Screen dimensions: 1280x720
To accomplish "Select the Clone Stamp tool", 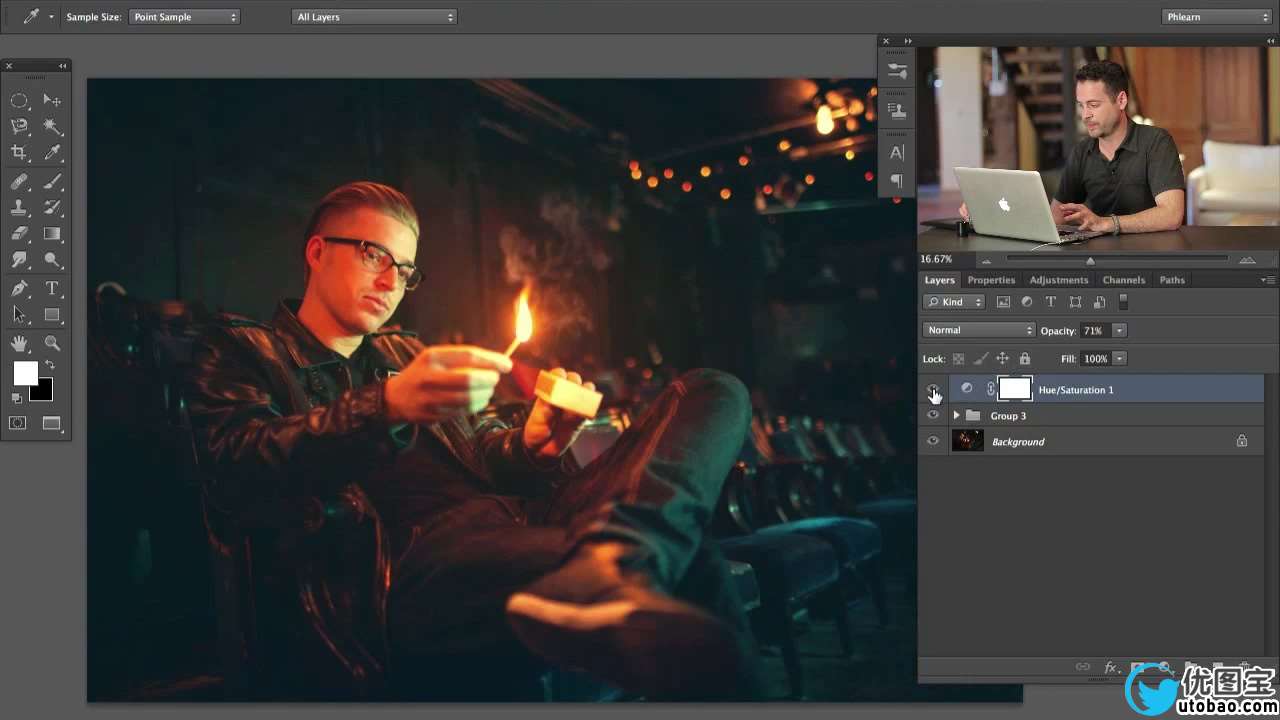I will coord(19,208).
